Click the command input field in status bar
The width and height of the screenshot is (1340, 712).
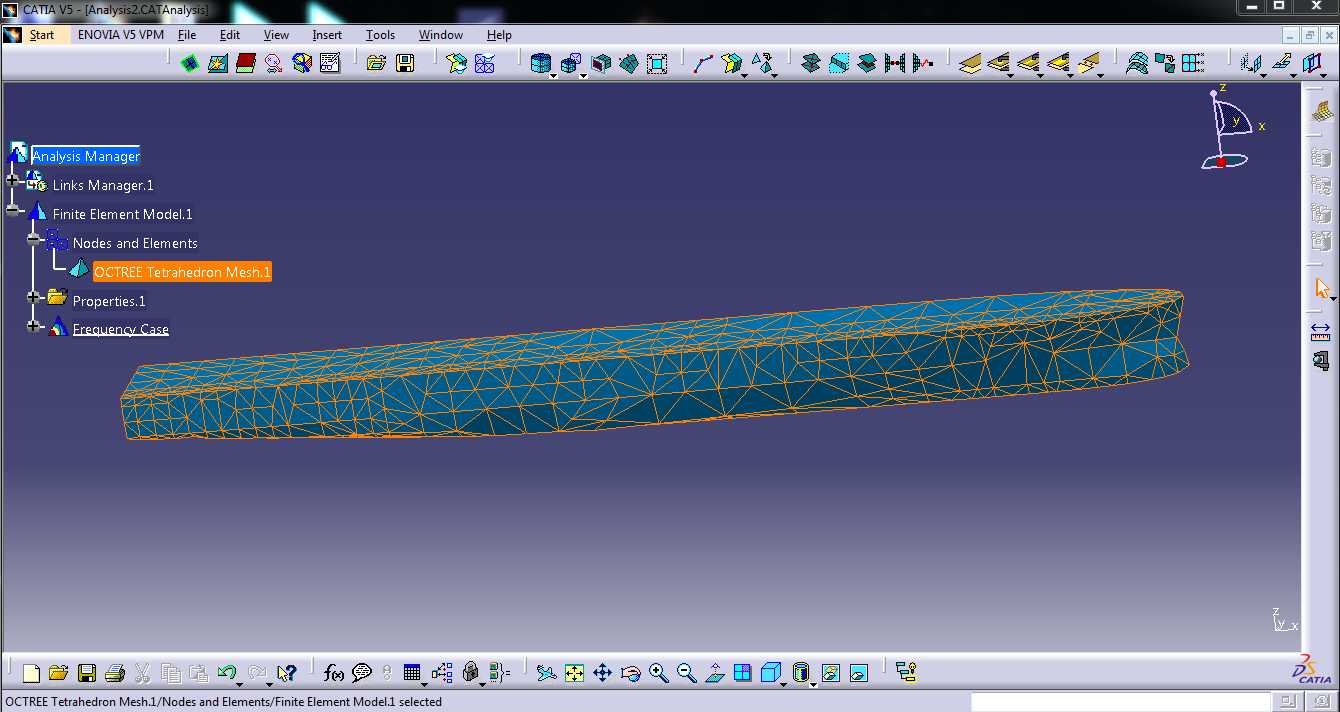point(1120,702)
